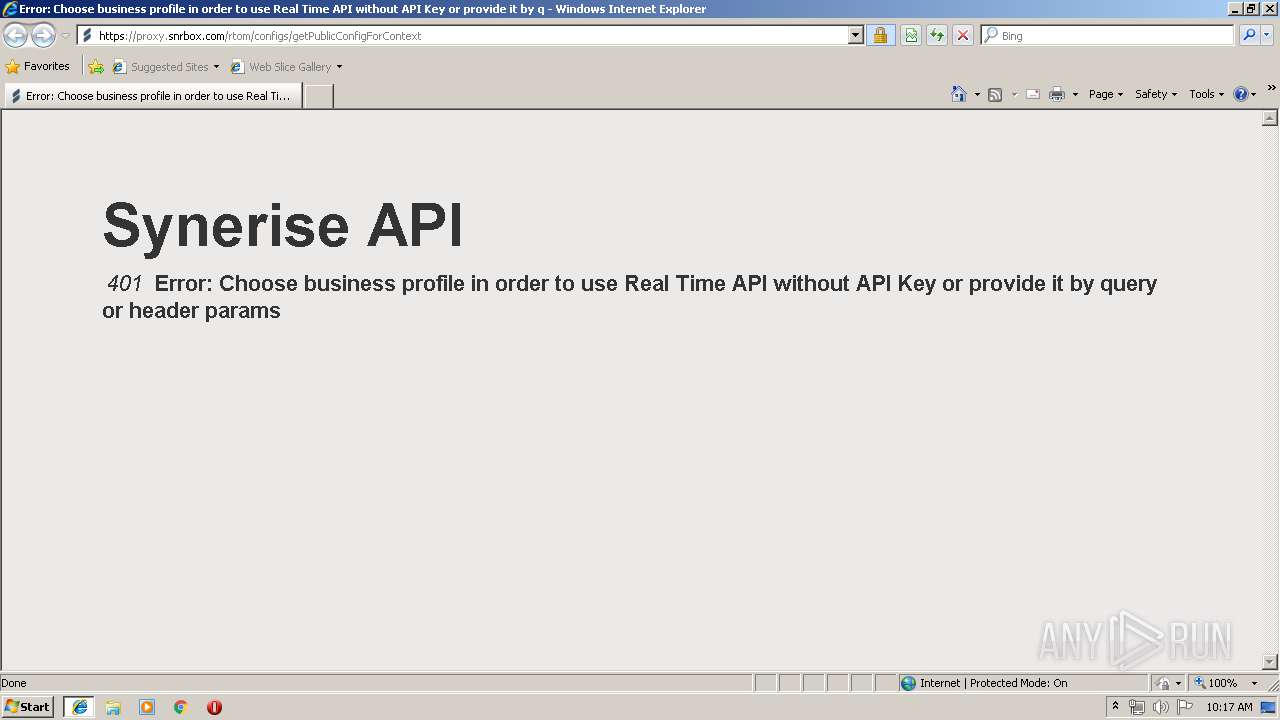The image size is (1280, 720).
Task: Open the Safety menu
Action: [1156, 94]
